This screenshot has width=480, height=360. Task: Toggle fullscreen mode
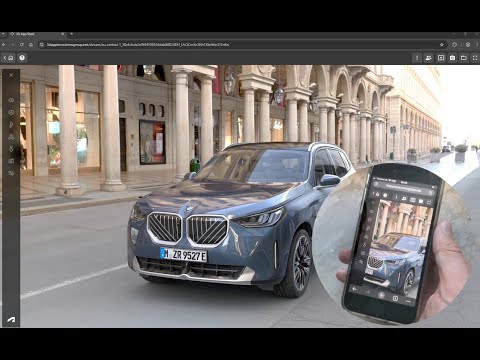click(x=475, y=58)
